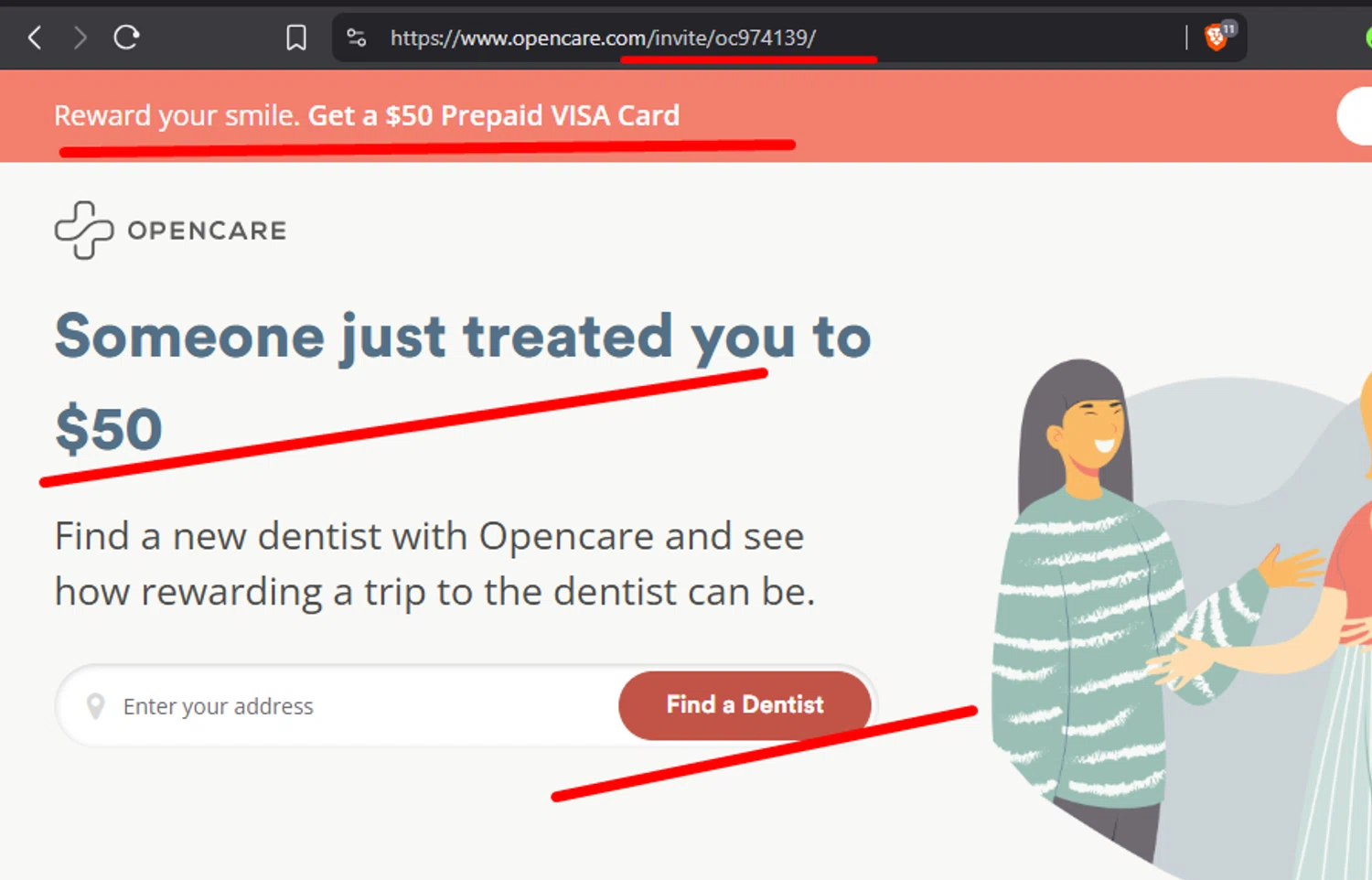Open Brave Shields lion icon
This screenshot has width=1372, height=880.
[1217, 37]
